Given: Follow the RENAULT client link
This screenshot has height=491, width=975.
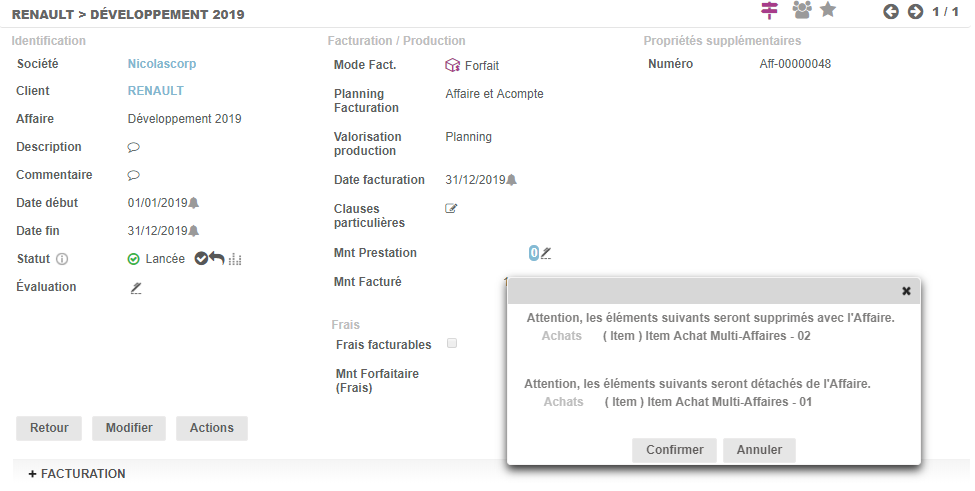Looking at the screenshot, I should tap(155, 91).
